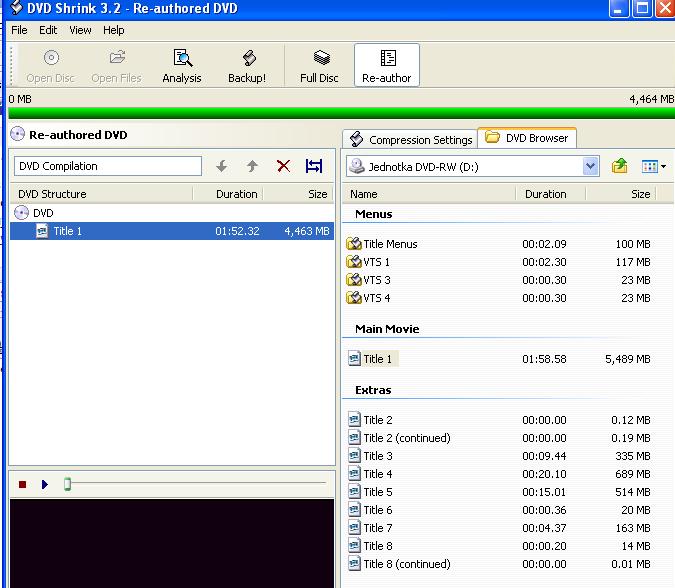Move title up with the up arrow

coord(252,166)
